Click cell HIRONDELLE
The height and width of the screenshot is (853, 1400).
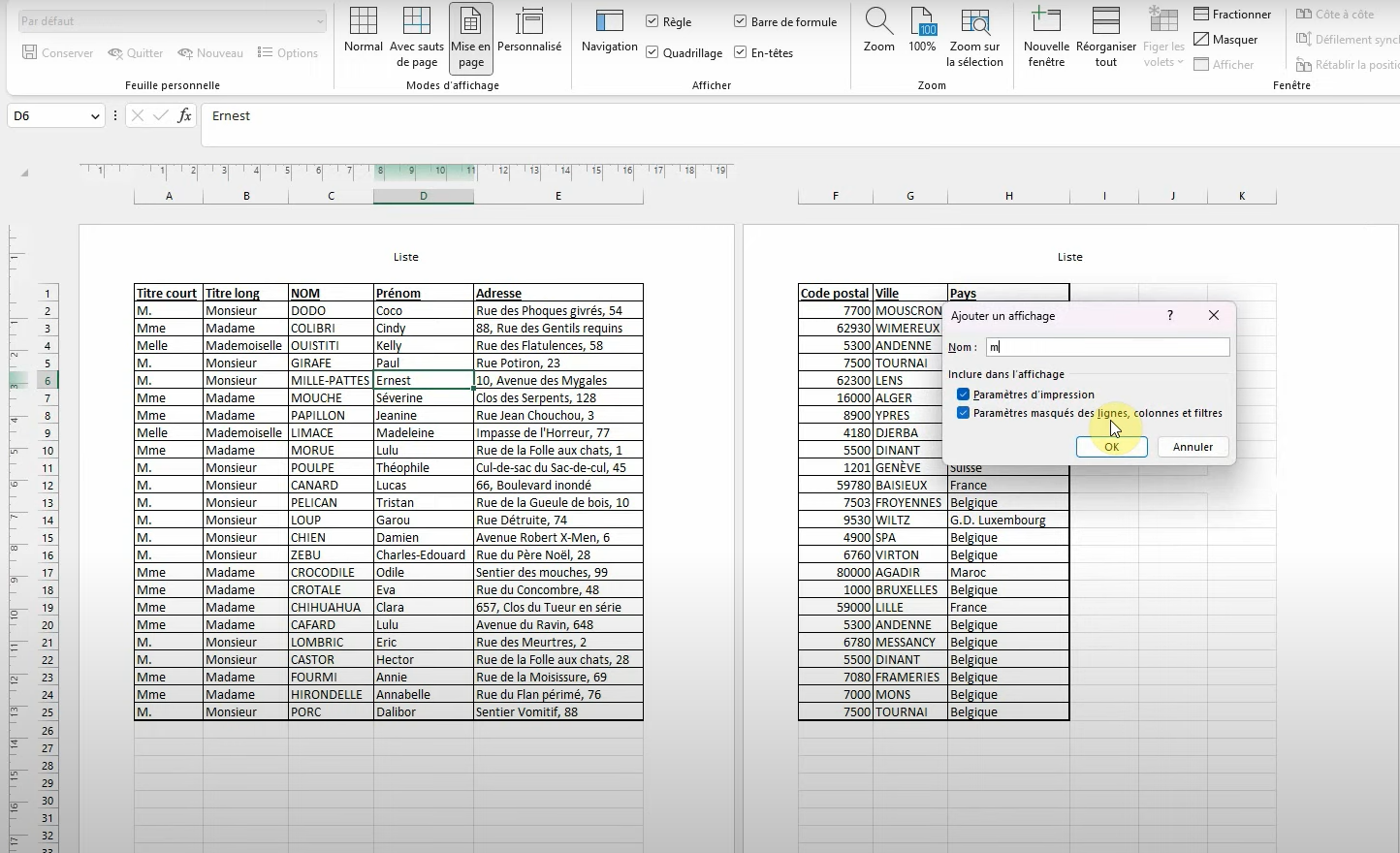click(331, 695)
